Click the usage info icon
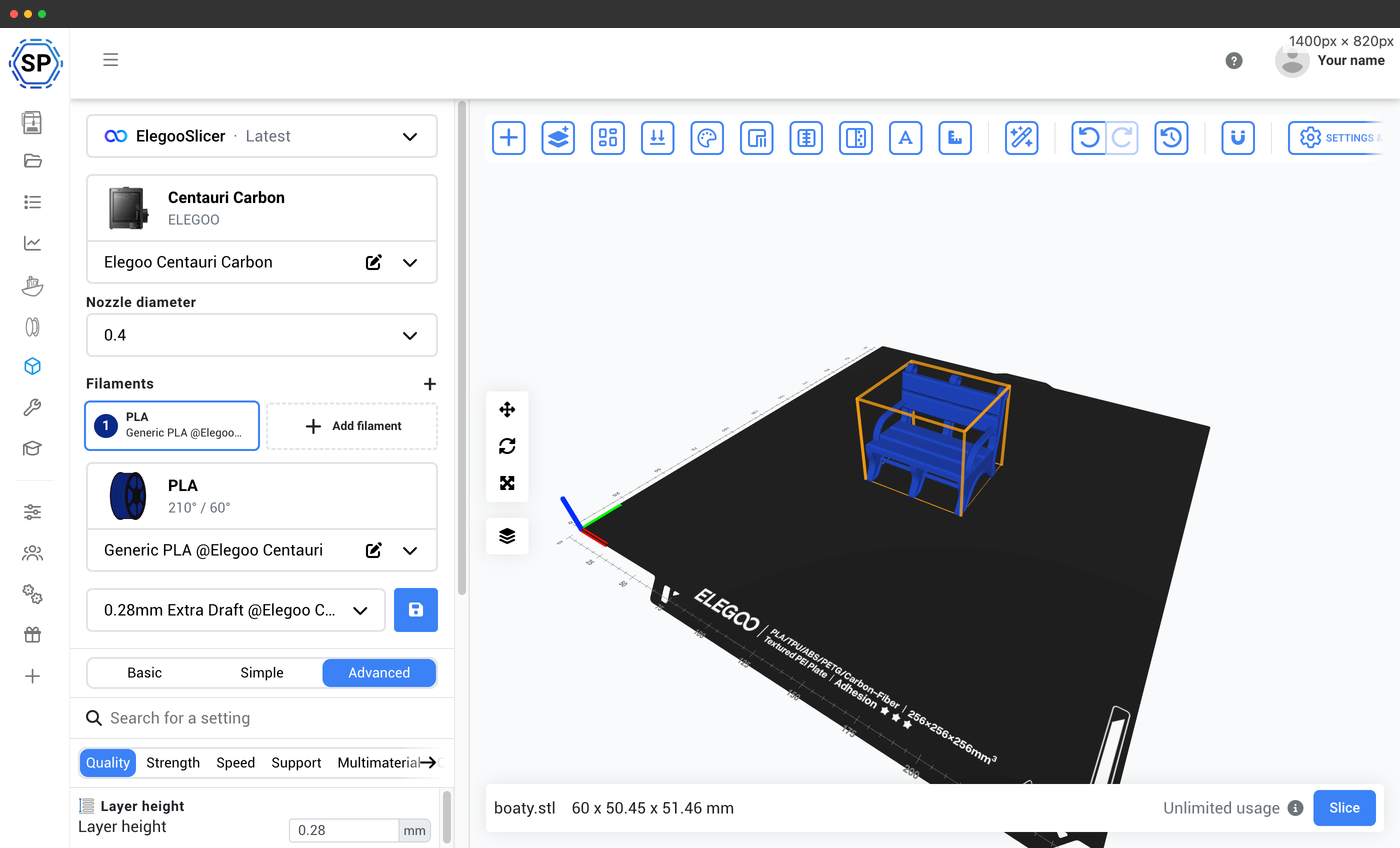This screenshot has width=1400, height=848. pyautogui.click(x=1295, y=808)
